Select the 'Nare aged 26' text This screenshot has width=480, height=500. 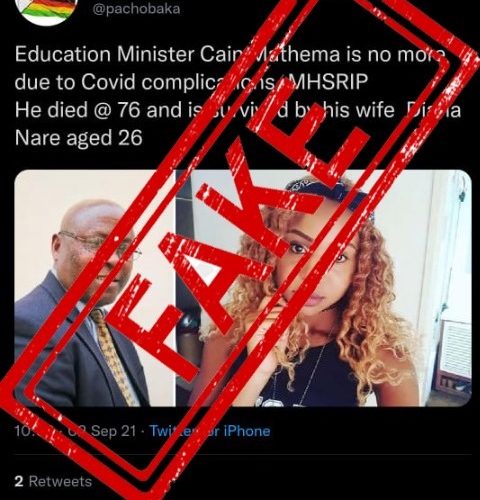79,138
